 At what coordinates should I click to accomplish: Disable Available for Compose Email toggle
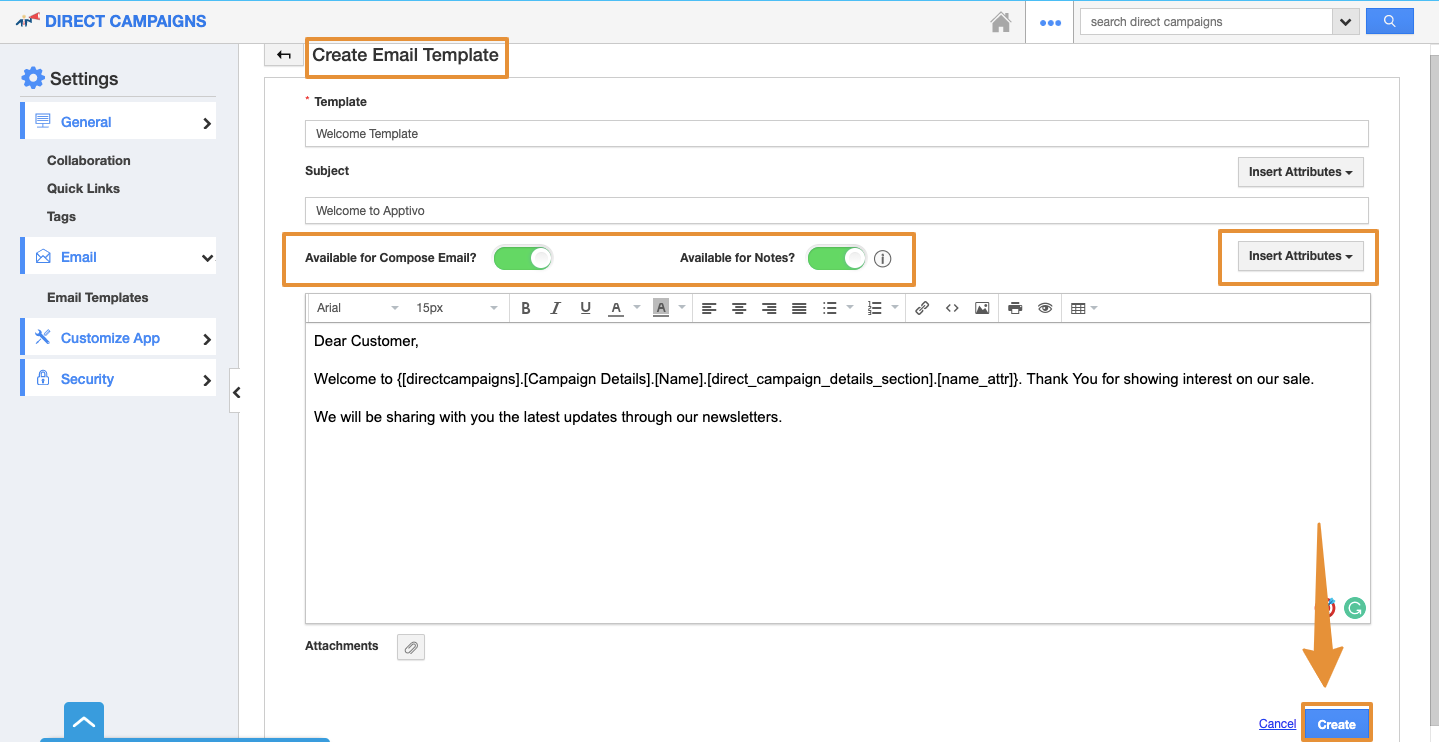coord(522,257)
